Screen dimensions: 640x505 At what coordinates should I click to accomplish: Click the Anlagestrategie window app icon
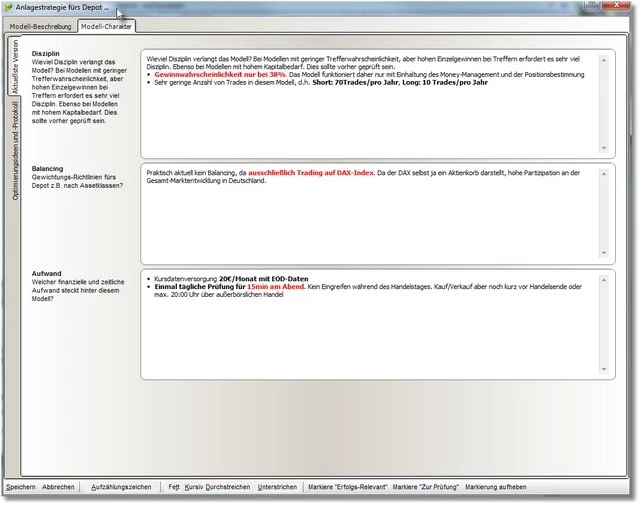pyautogui.click(x=8, y=8)
